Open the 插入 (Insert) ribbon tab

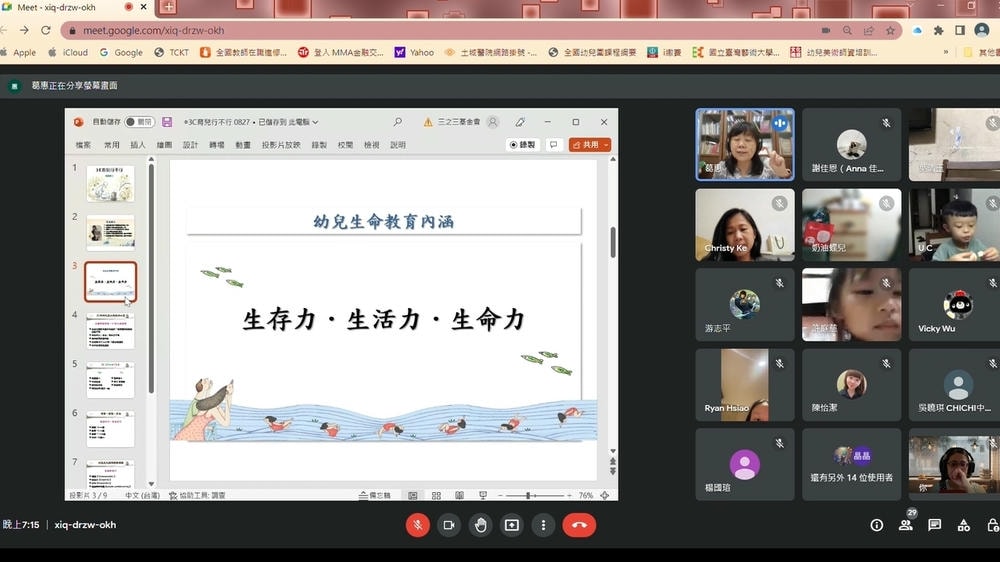pyautogui.click(x=138, y=145)
